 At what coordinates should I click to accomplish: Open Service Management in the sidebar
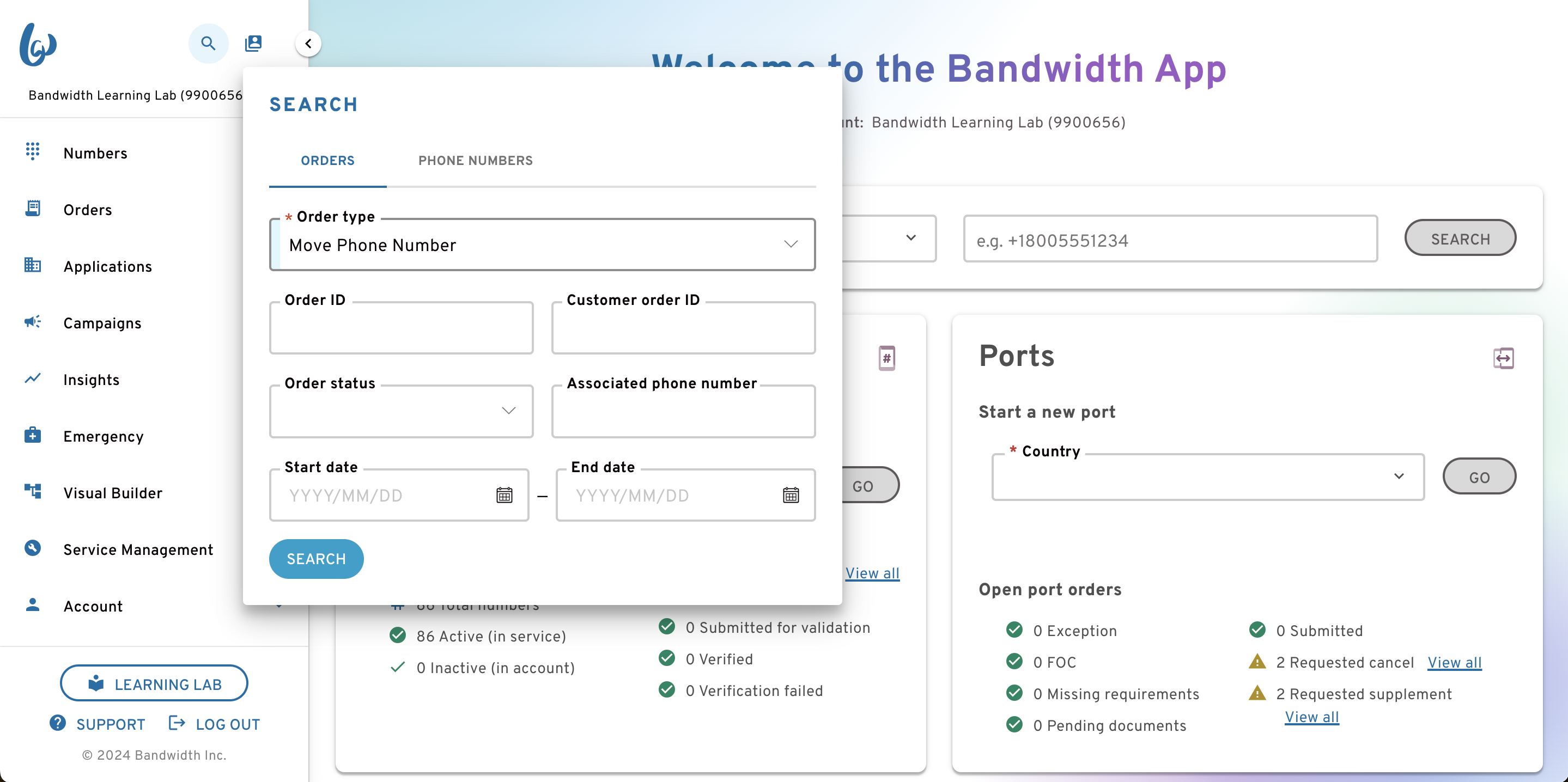click(138, 549)
